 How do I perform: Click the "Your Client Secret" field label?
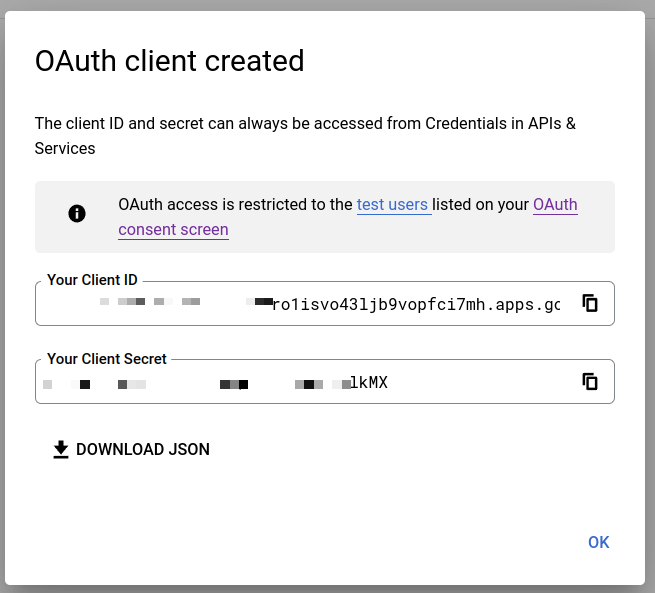pos(107,358)
